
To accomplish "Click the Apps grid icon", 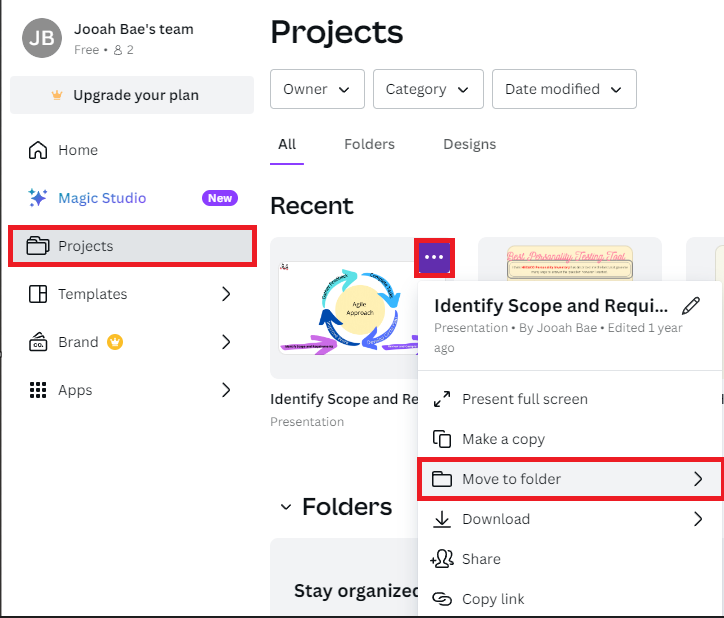I will [x=38, y=390].
